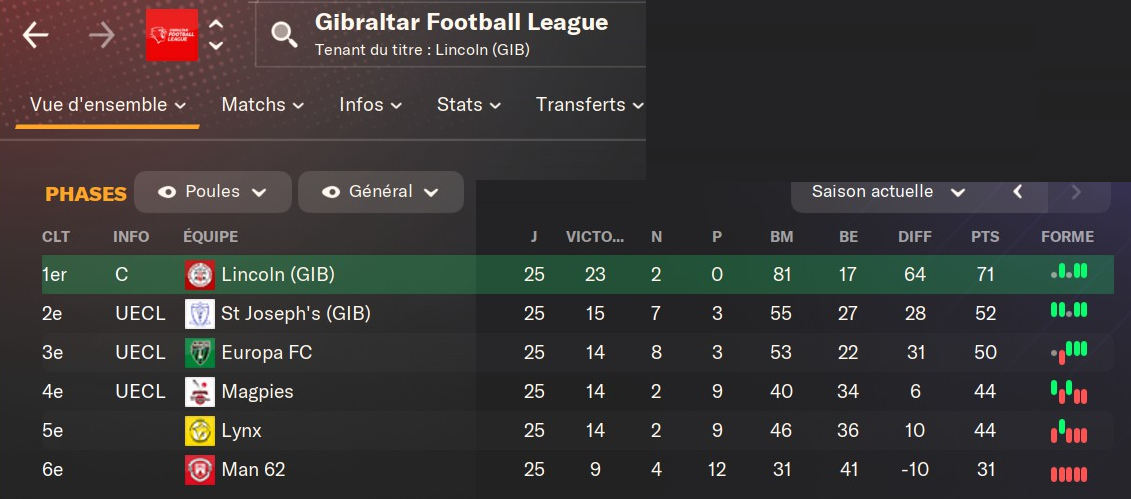1131x499 pixels.
Task: Switch to Vue d'ensemble tab
Action: coord(108,105)
